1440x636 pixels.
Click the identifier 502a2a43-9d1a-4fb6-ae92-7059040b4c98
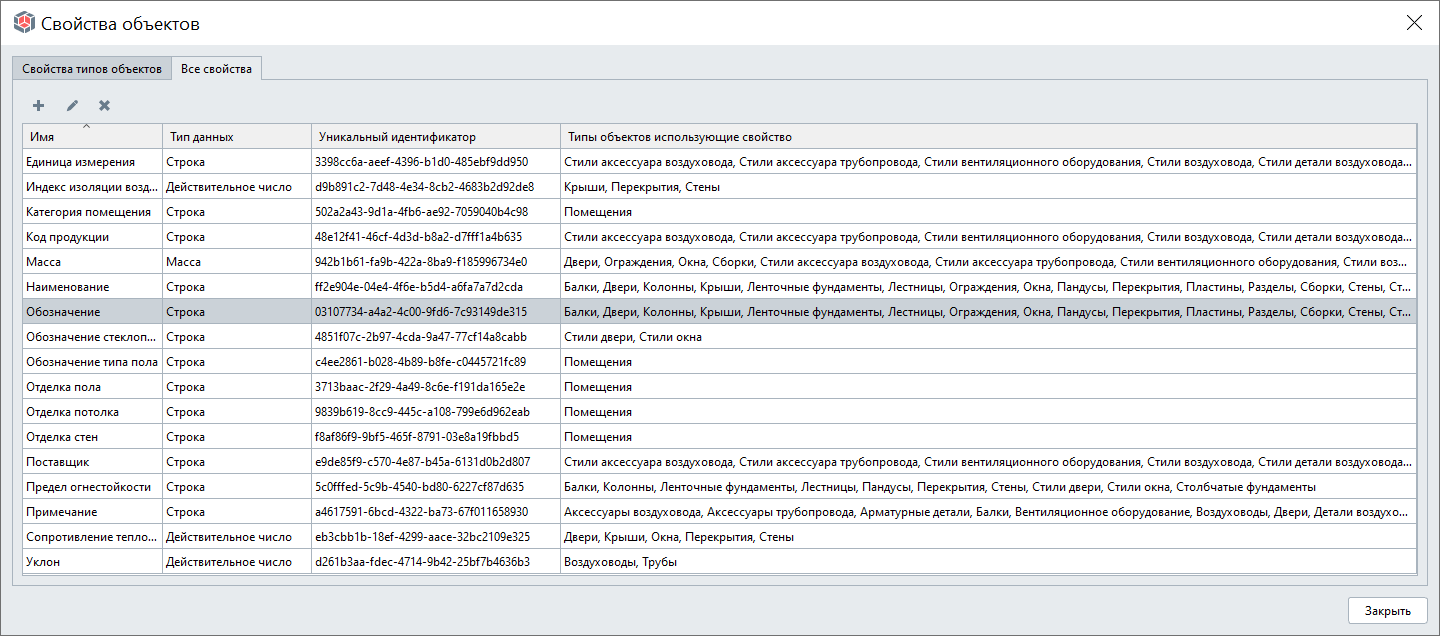click(x=421, y=212)
